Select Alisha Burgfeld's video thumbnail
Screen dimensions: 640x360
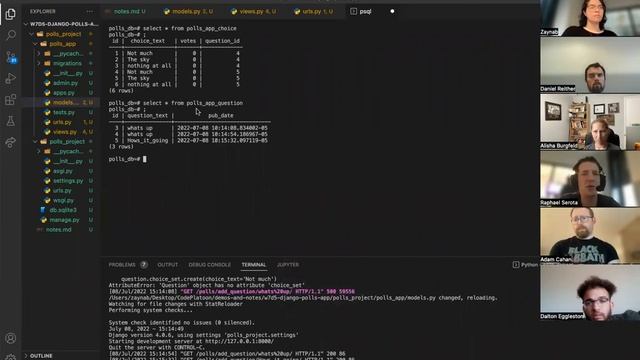pyautogui.click(x=590, y=122)
